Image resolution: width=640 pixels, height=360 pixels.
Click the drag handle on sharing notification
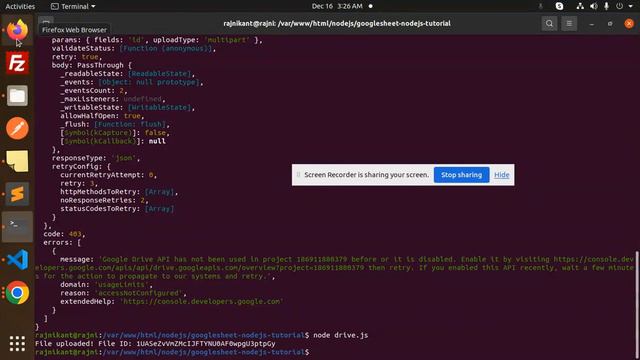298,175
